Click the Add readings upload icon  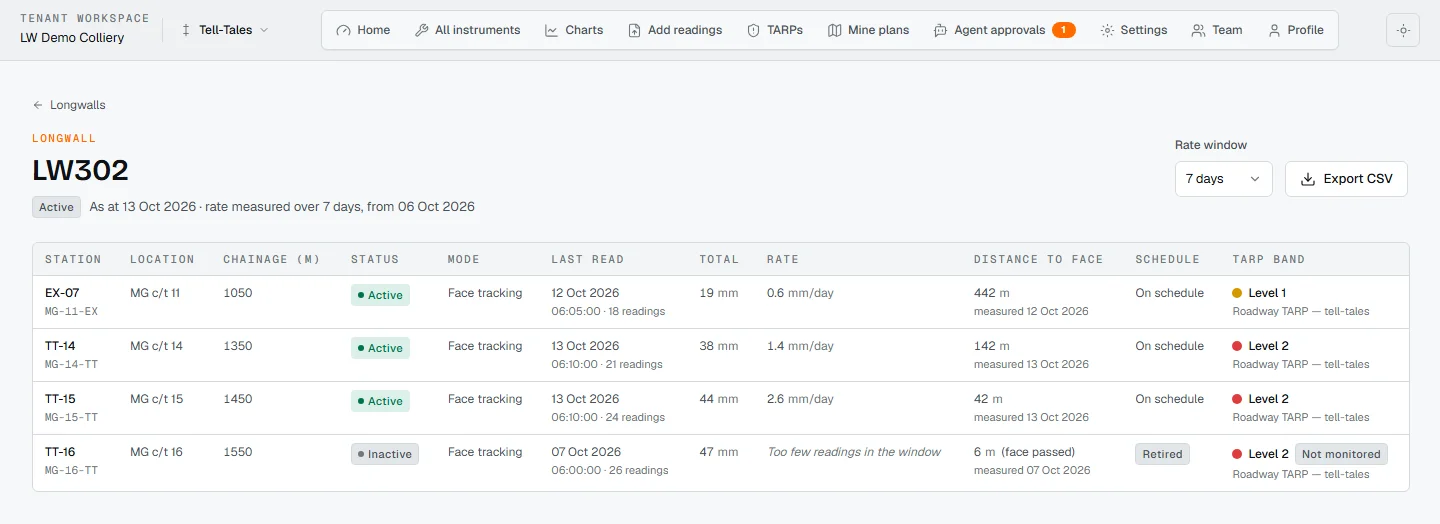point(635,30)
